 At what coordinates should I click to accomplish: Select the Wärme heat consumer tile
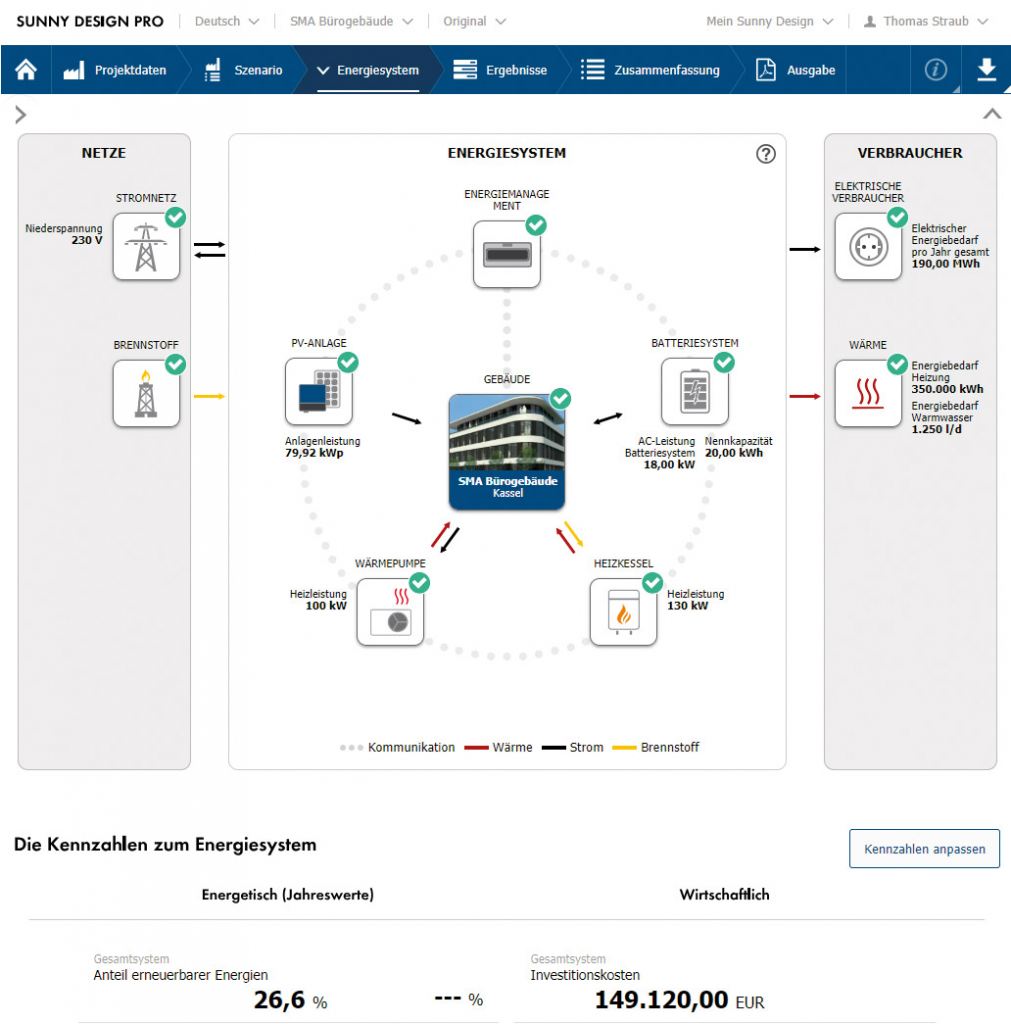tap(868, 394)
